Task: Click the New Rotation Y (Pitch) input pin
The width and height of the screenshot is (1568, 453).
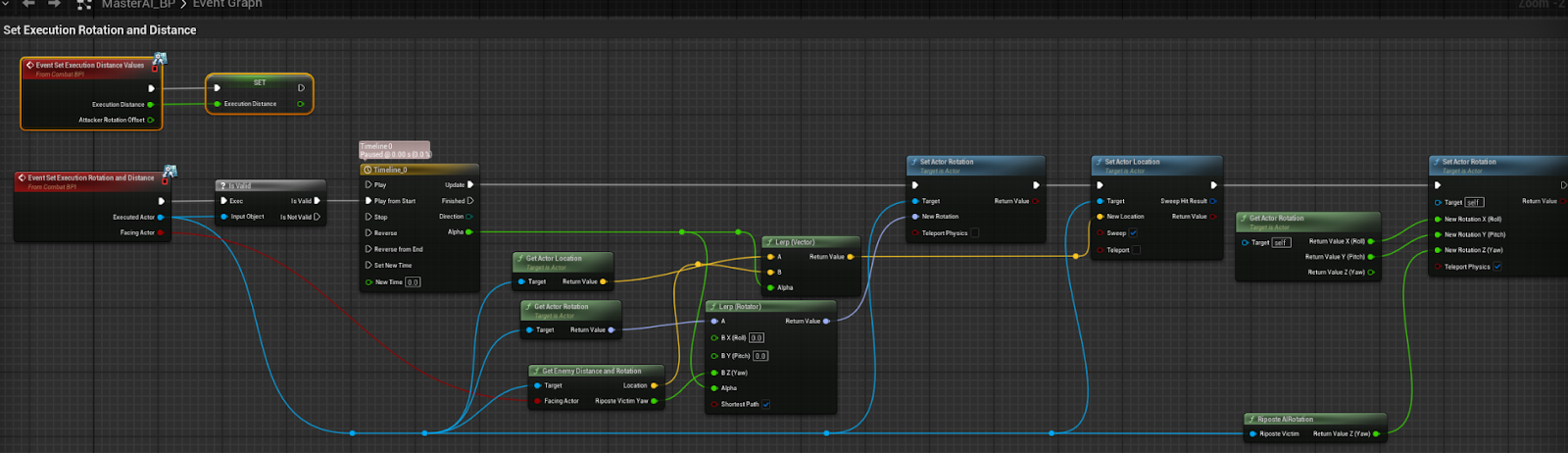Action: (x=1437, y=234)
